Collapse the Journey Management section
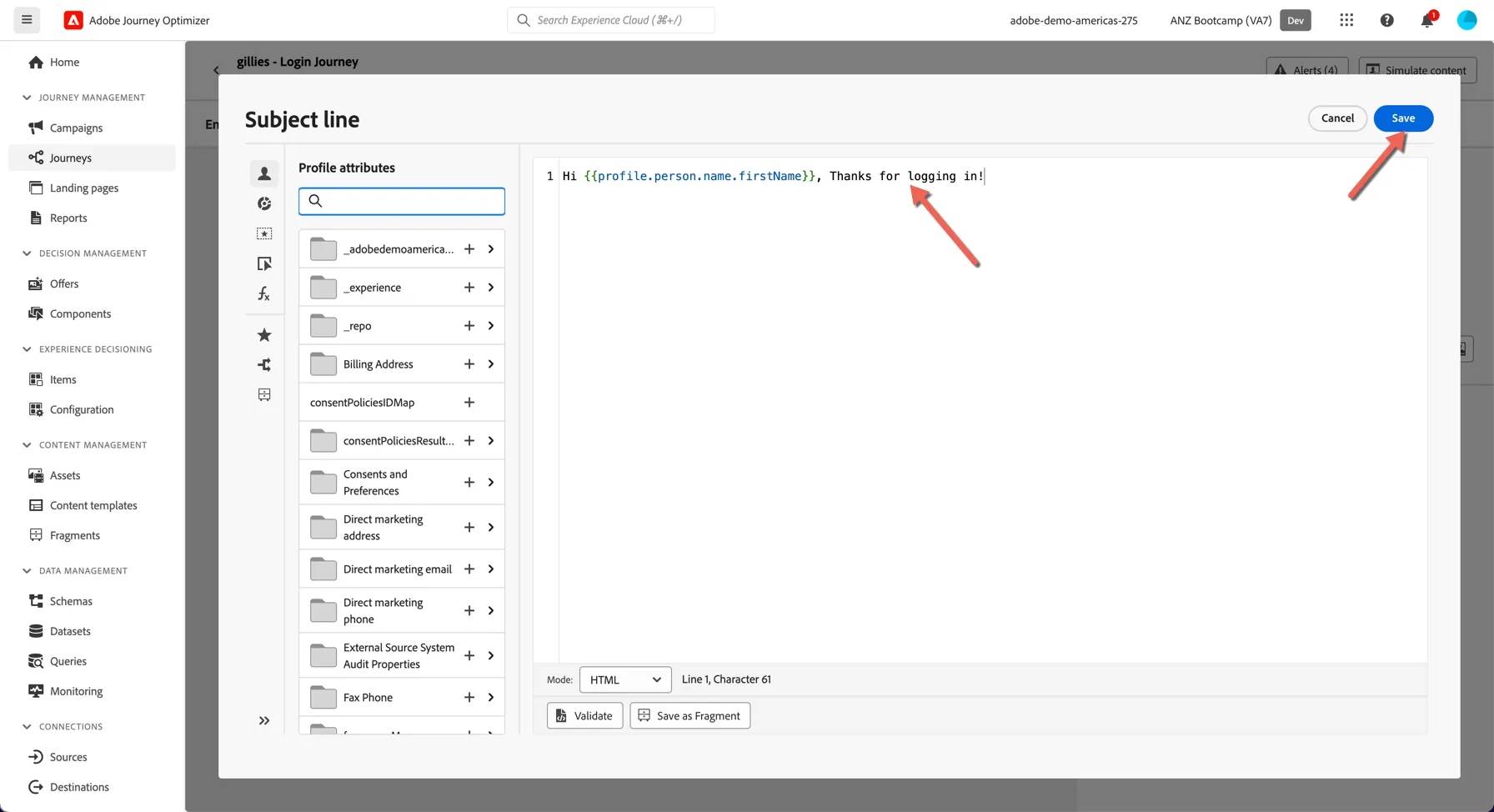The image size is (1494, 812). click(27, 98)
